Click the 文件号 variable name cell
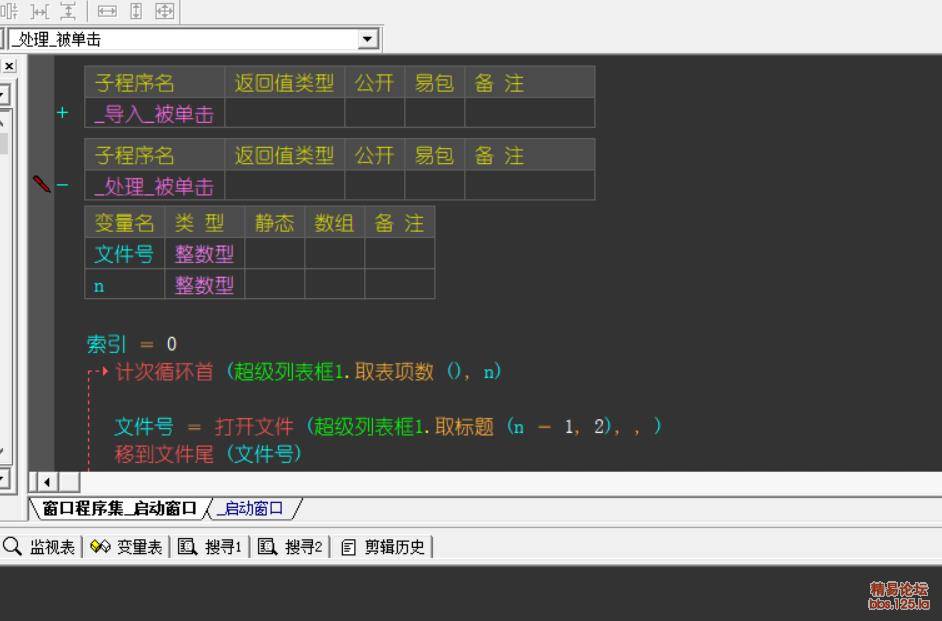The width and height of the screenshot is (942, 621). tap(124, 253)
